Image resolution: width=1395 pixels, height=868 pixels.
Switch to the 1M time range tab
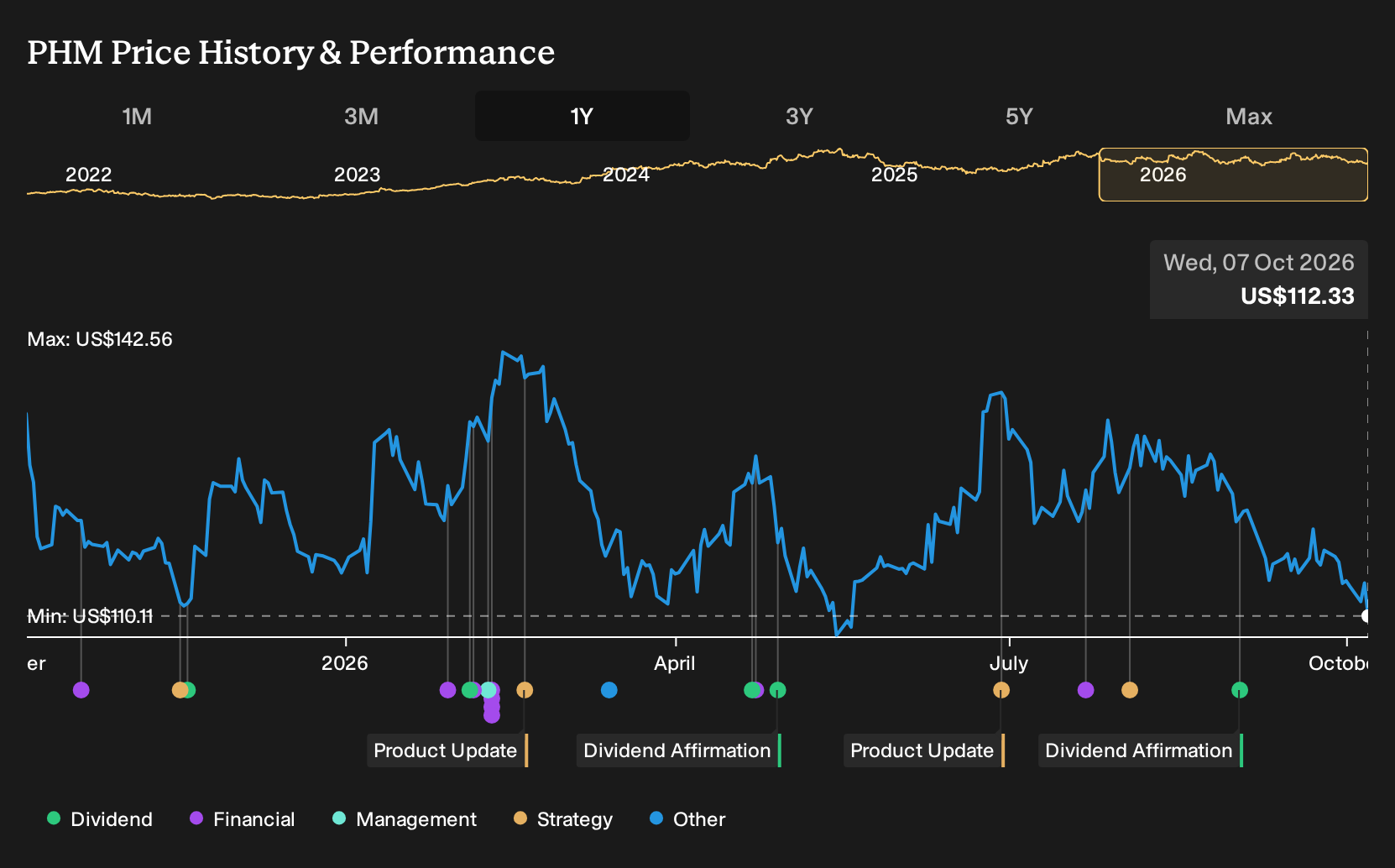137,116
